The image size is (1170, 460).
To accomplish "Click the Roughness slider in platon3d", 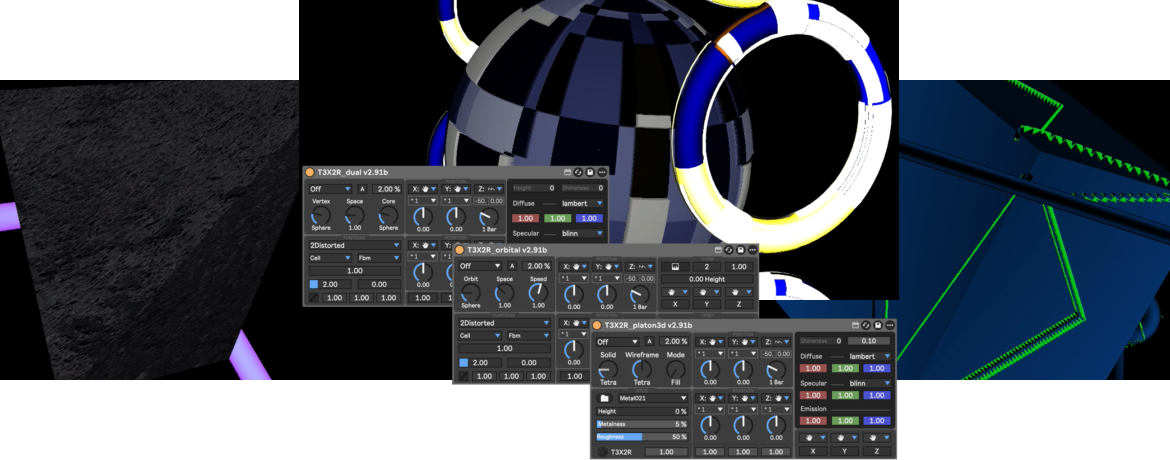I will coord(641,437).
